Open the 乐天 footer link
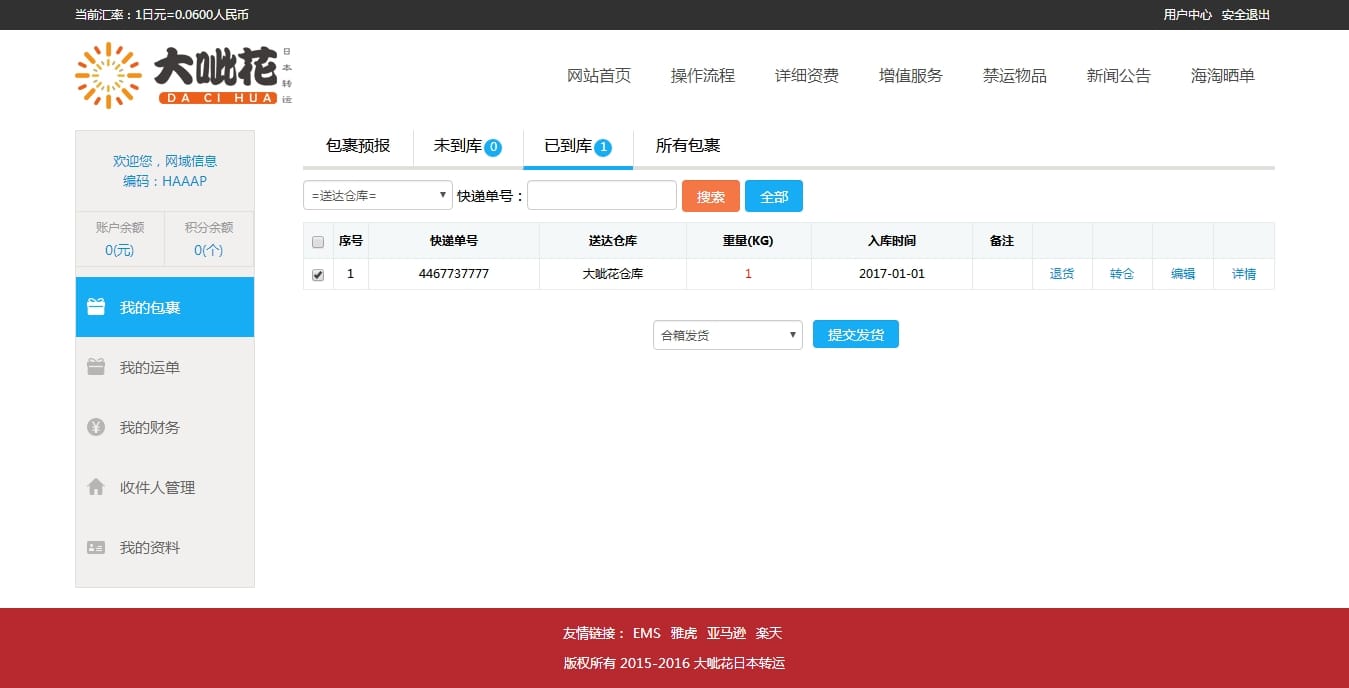The width and height of the screenshot is (1349, 688). pos(769,633)
